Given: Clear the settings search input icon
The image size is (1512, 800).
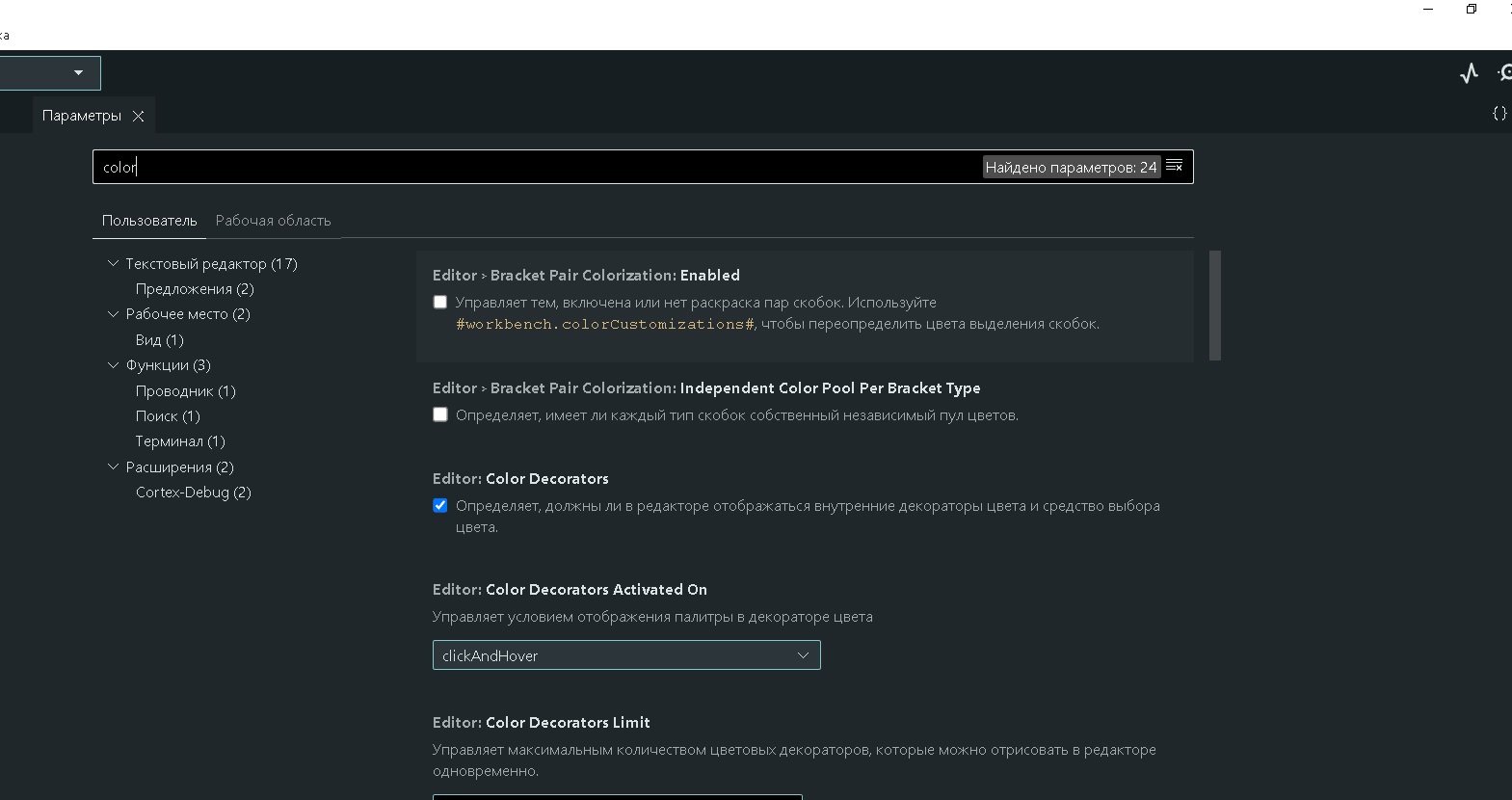Looking at the screenshot, I should tap(1174, 166).
